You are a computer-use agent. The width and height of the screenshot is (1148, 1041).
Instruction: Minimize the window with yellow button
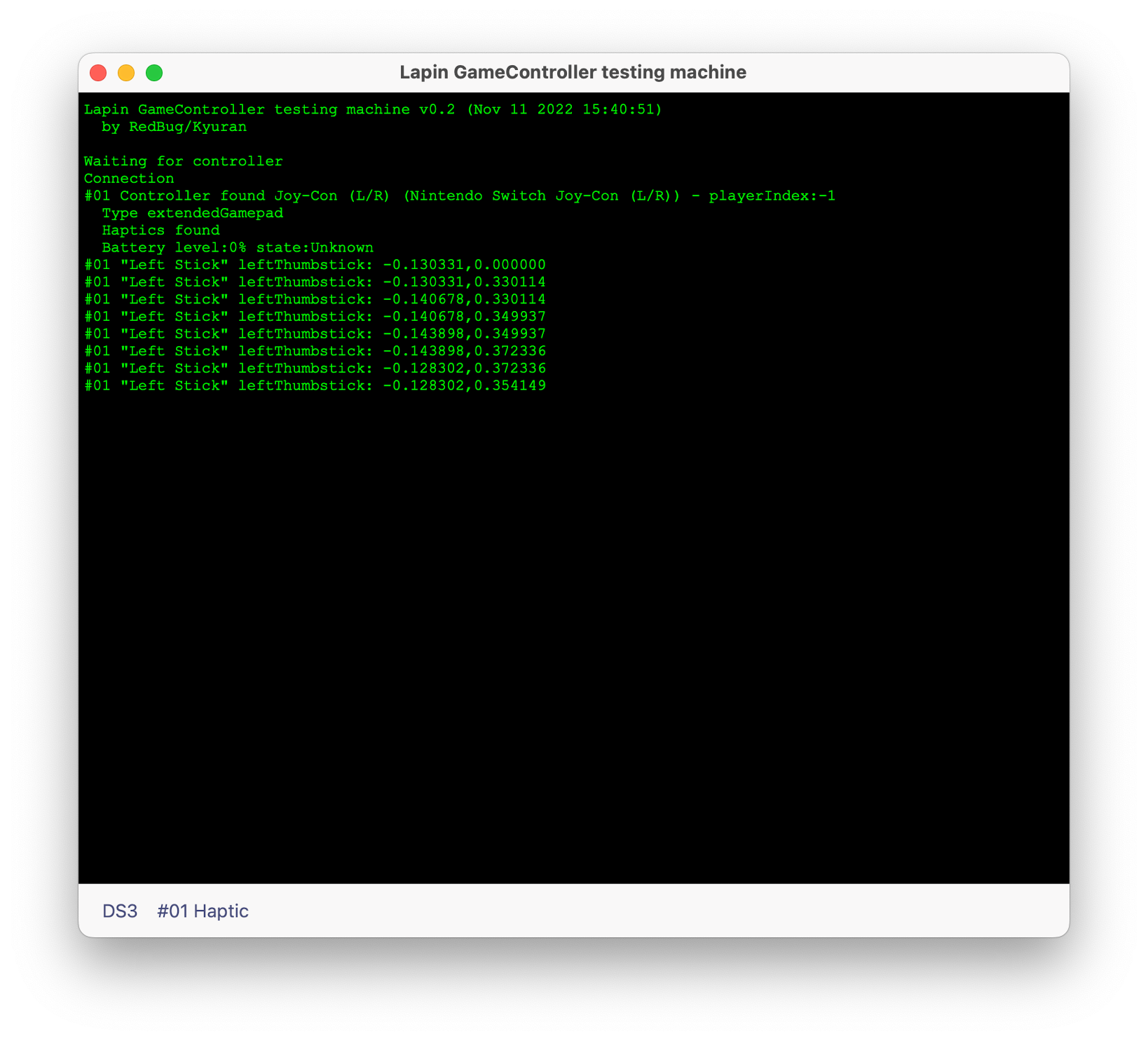[126, 73]
